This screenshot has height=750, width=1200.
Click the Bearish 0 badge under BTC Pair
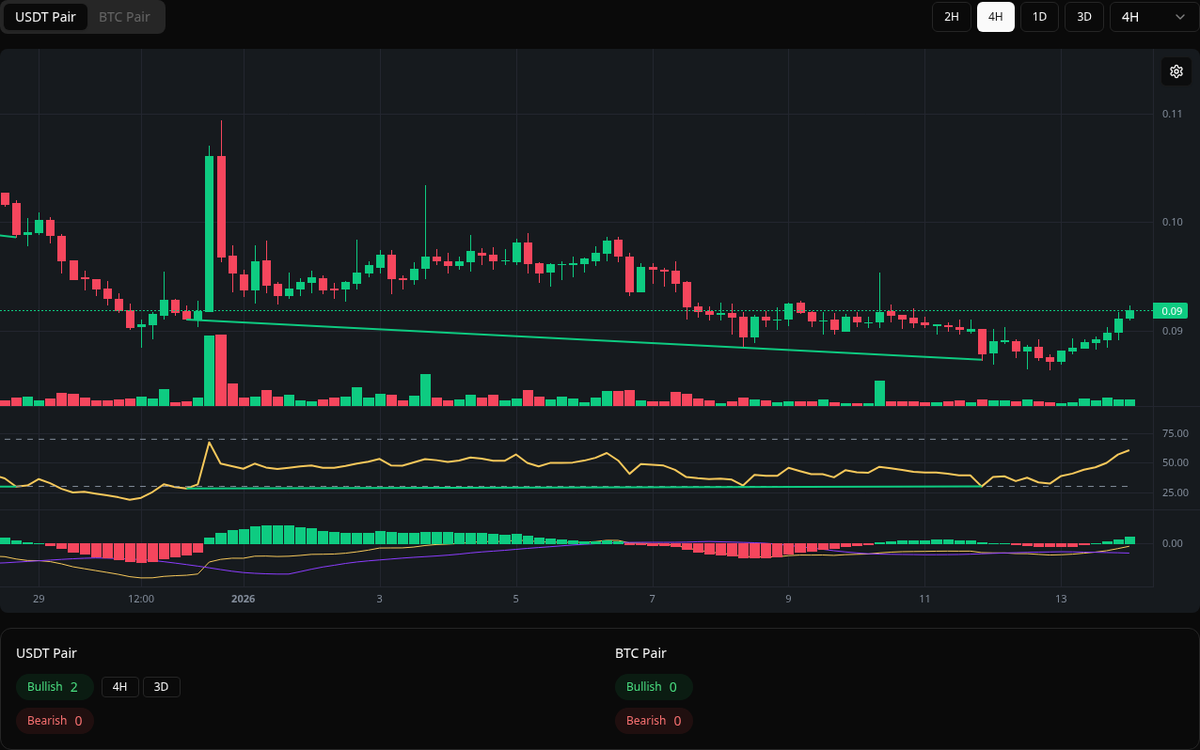[x=654, y=720]
